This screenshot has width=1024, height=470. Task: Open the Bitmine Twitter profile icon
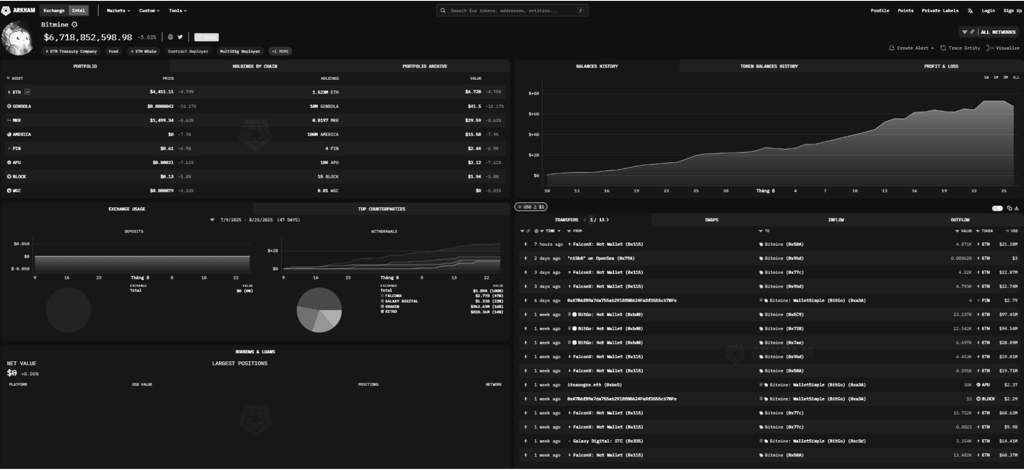(180, 37)
